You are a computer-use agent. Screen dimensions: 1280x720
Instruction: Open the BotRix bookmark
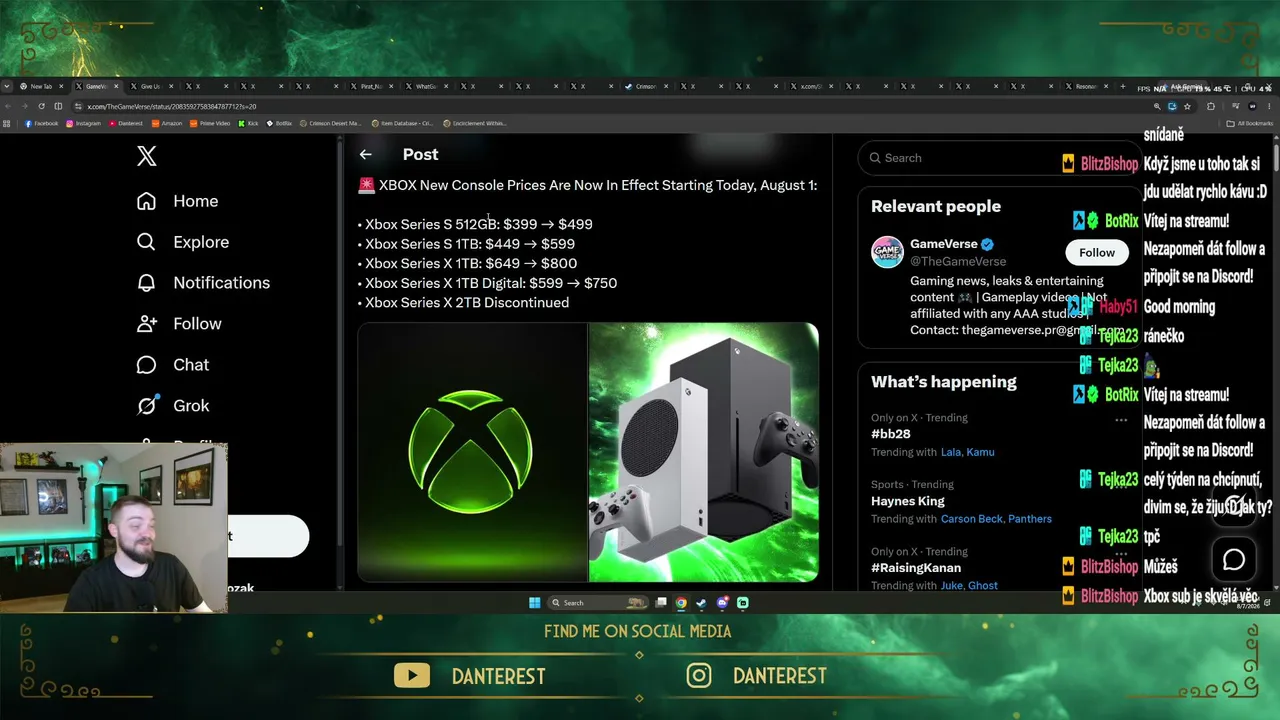coord(279,124)
